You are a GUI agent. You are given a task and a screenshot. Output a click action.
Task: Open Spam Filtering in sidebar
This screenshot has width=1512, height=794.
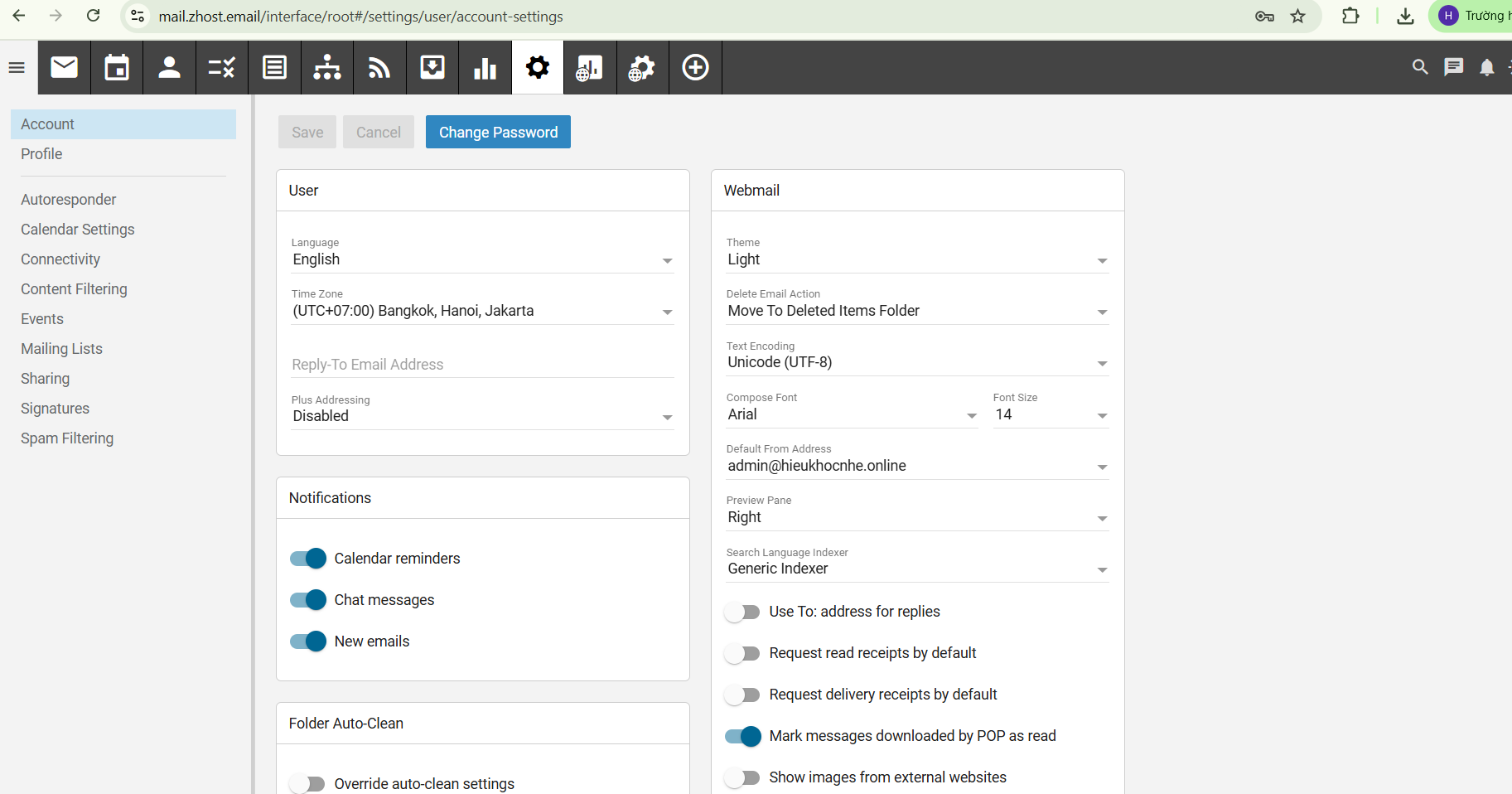pos(67,438)
